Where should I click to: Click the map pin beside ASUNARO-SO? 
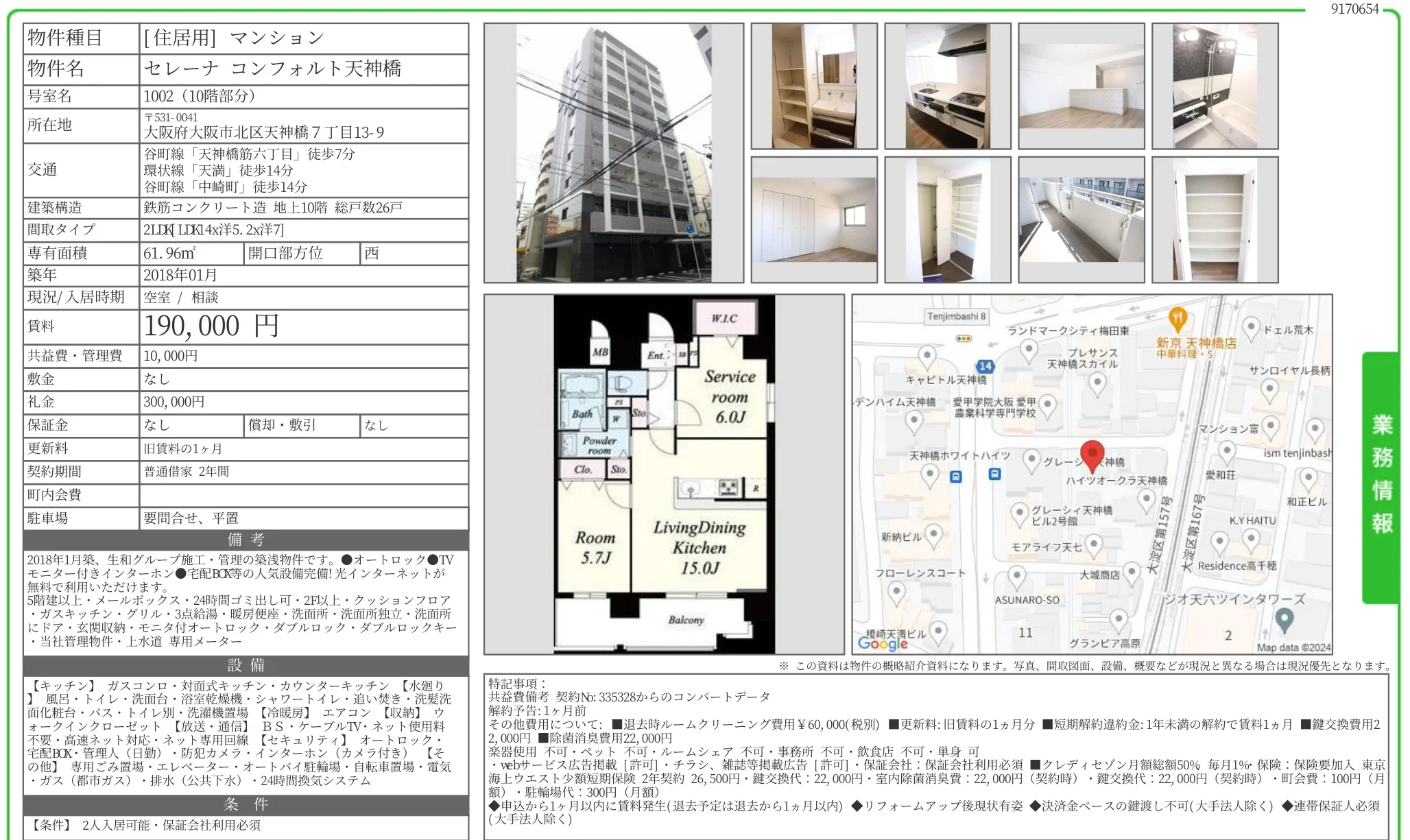1017,576
